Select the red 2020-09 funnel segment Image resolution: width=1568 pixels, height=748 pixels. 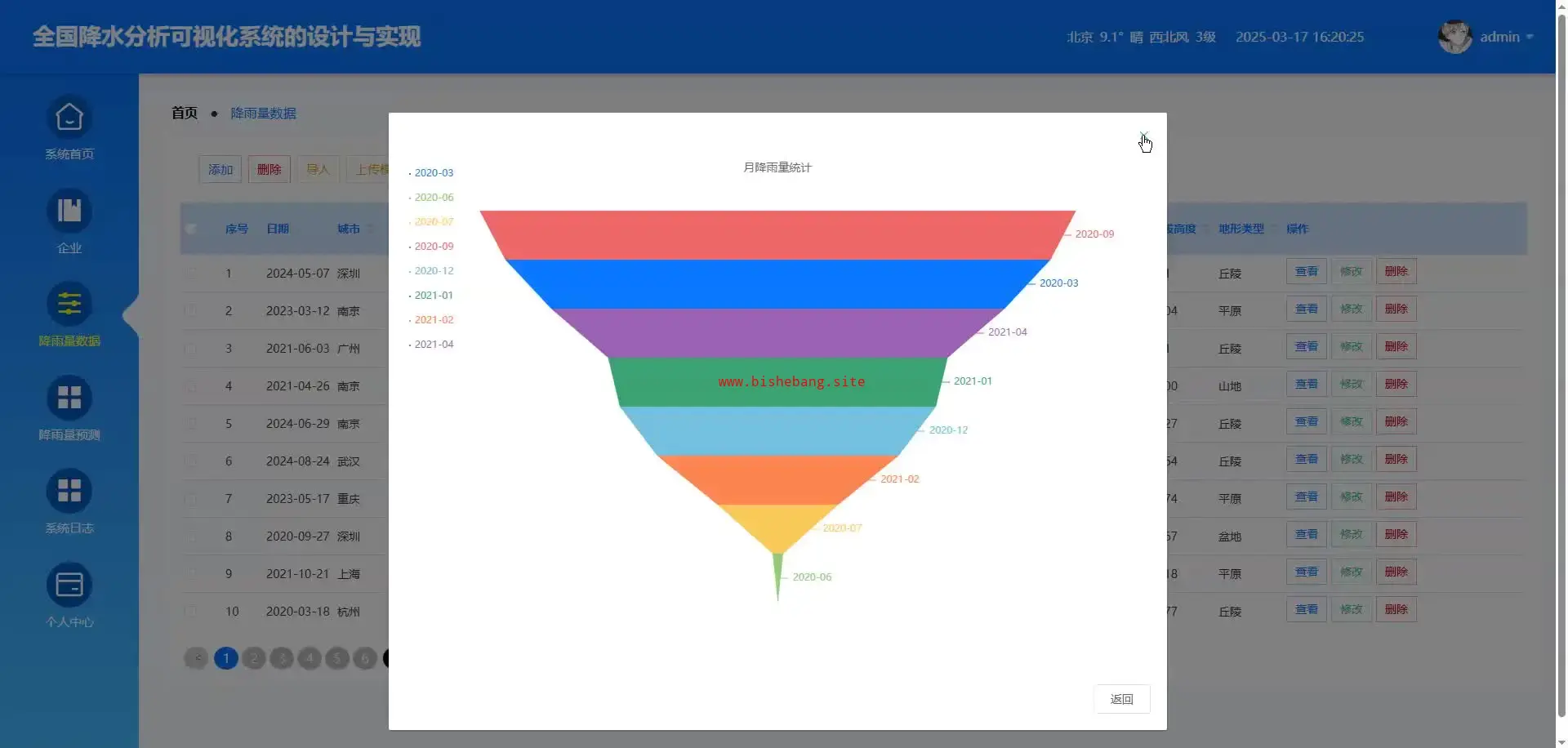pos(777,235)
